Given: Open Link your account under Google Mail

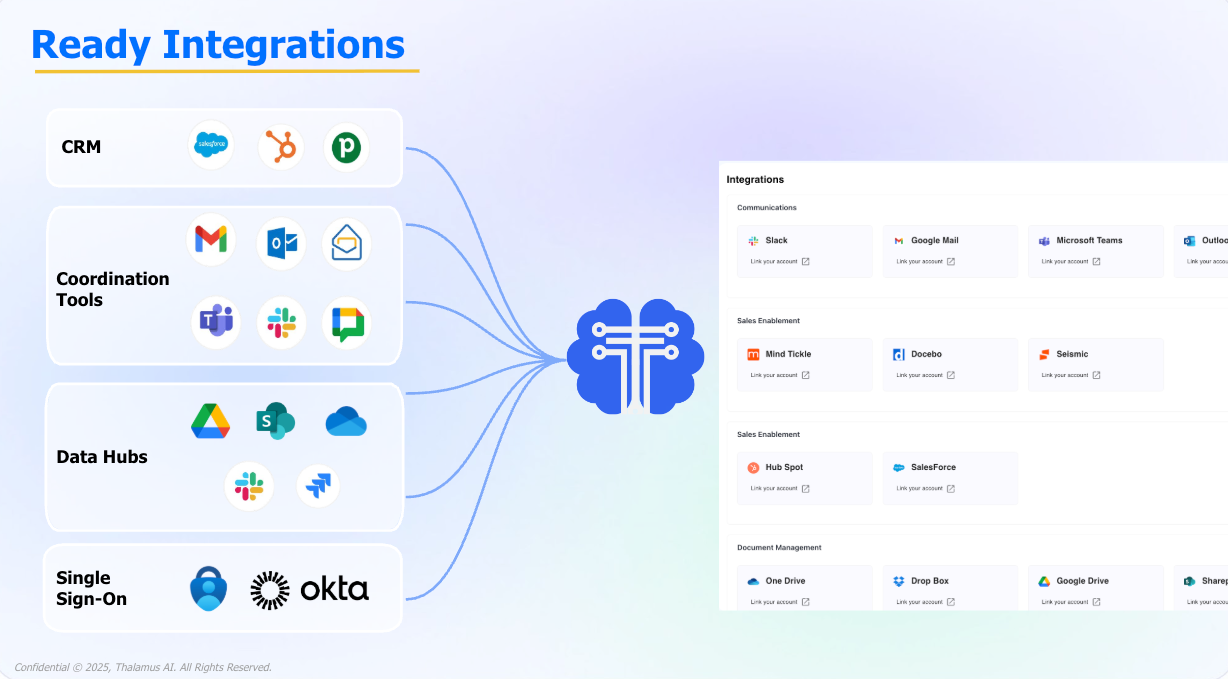Looking at the screenshot, I should [x=925, y=262].
